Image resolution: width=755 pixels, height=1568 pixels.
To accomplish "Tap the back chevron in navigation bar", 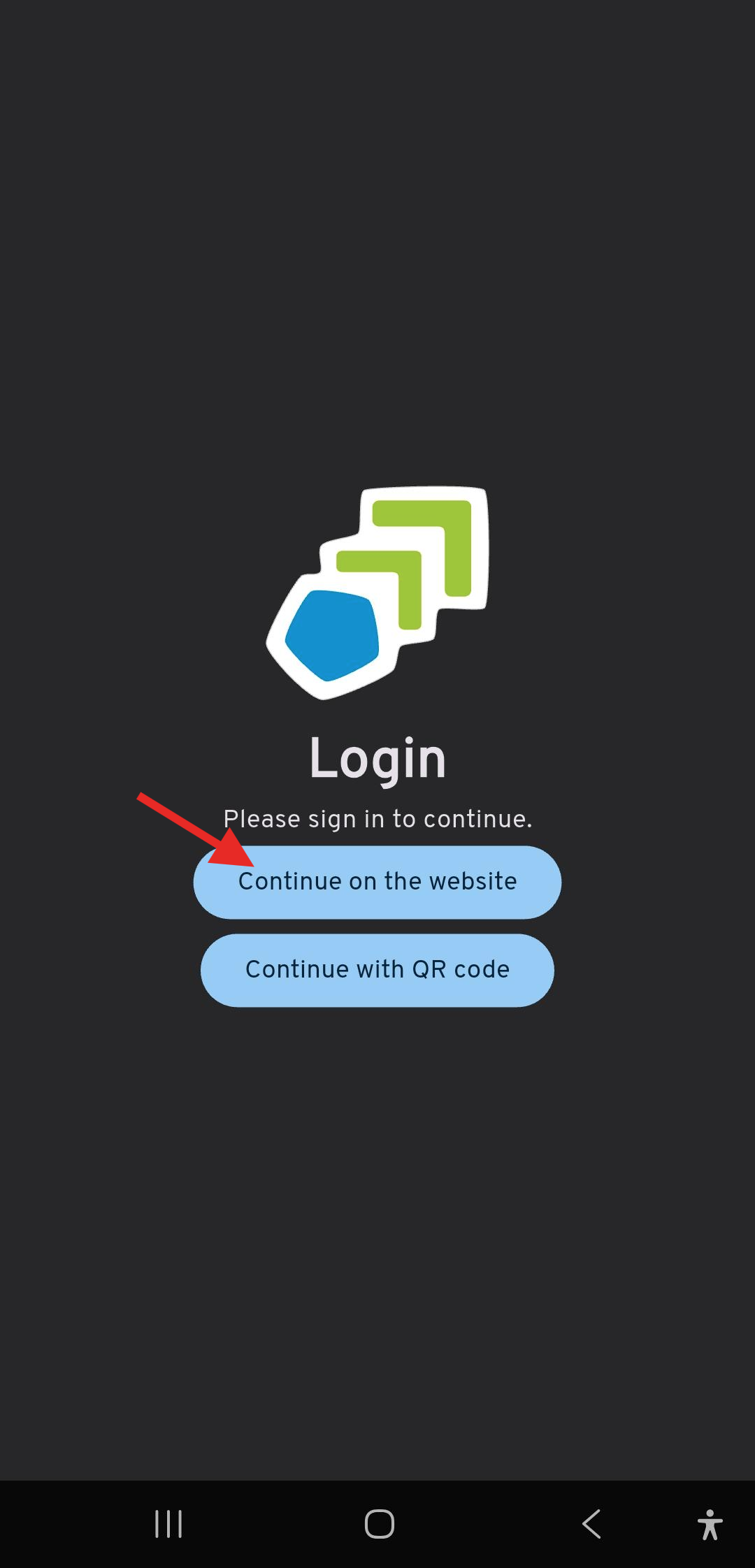I will pyautogui.click(x=591, y=1524).
